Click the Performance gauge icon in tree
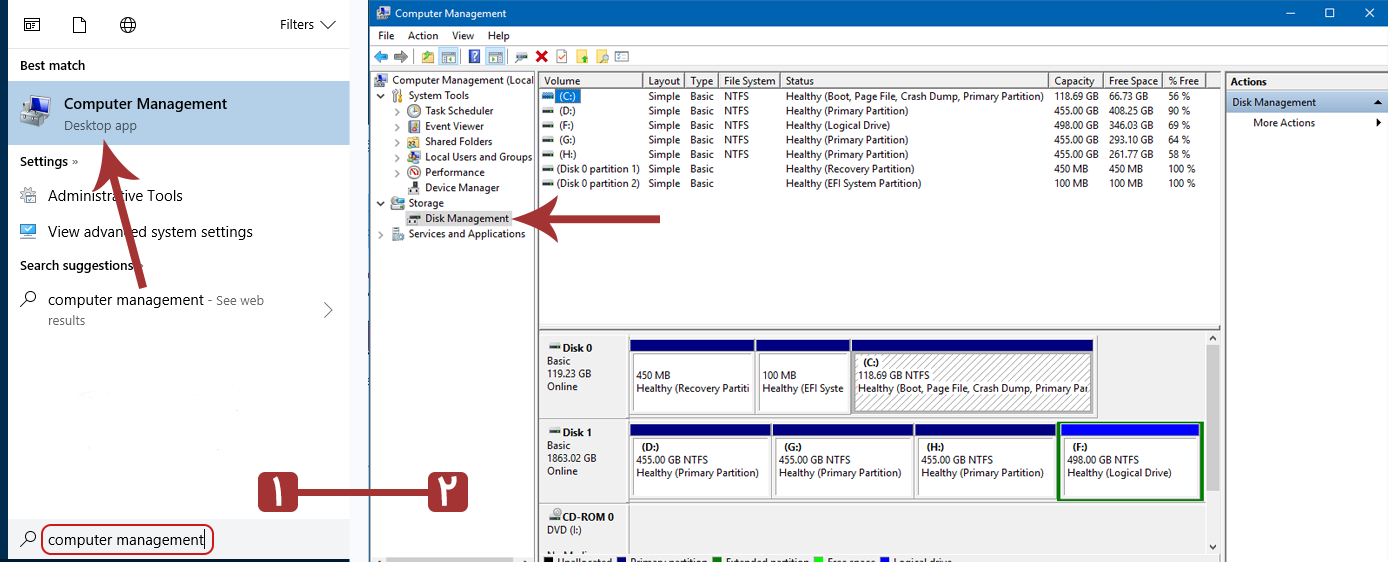The image size is (1388, 562). tap(414, 172)
